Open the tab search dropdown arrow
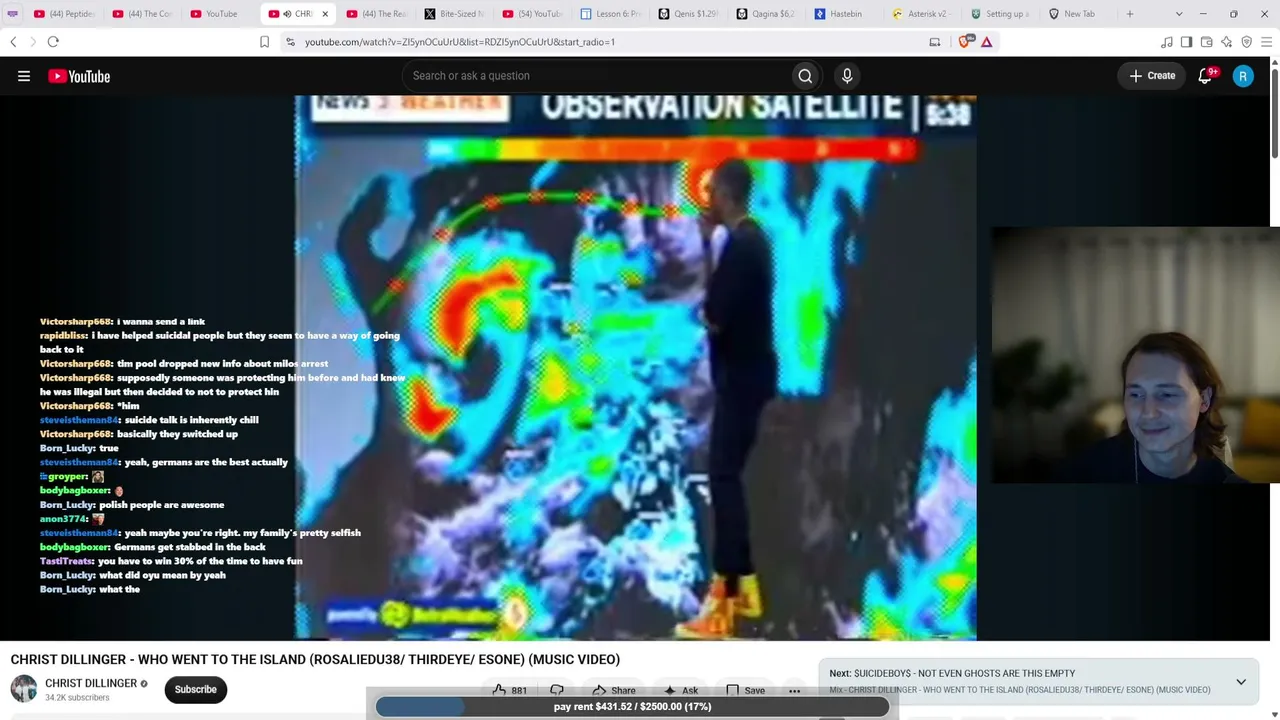 tap(1179, 14)
